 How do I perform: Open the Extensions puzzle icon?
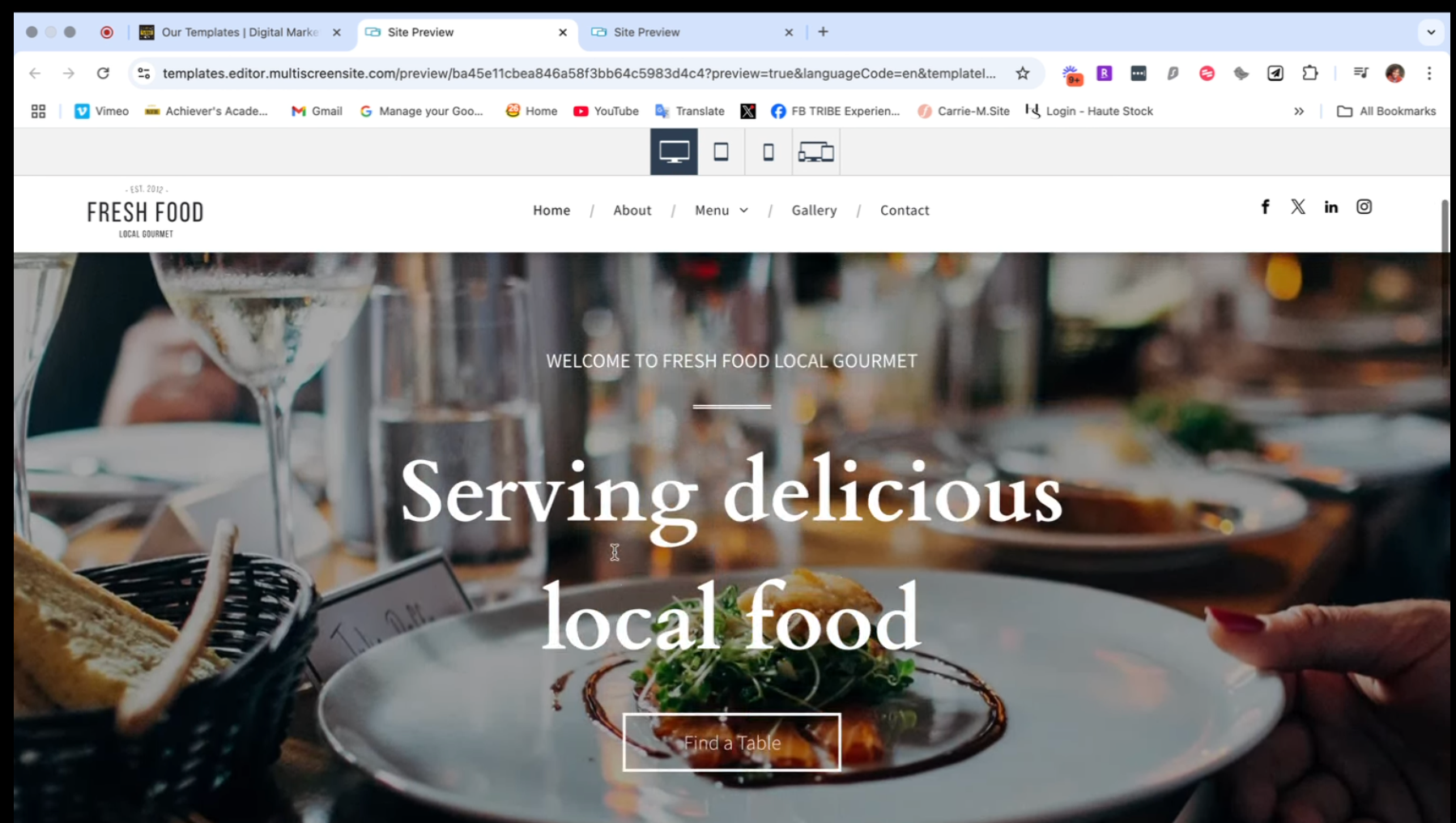1309,73
